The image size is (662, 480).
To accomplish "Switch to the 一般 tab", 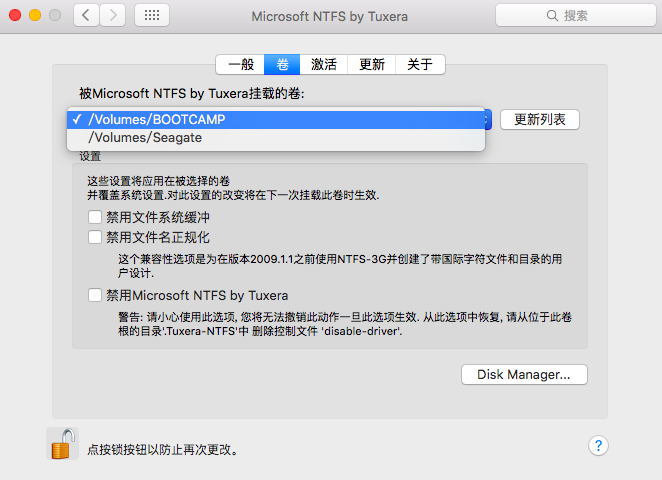I will 241,64.
